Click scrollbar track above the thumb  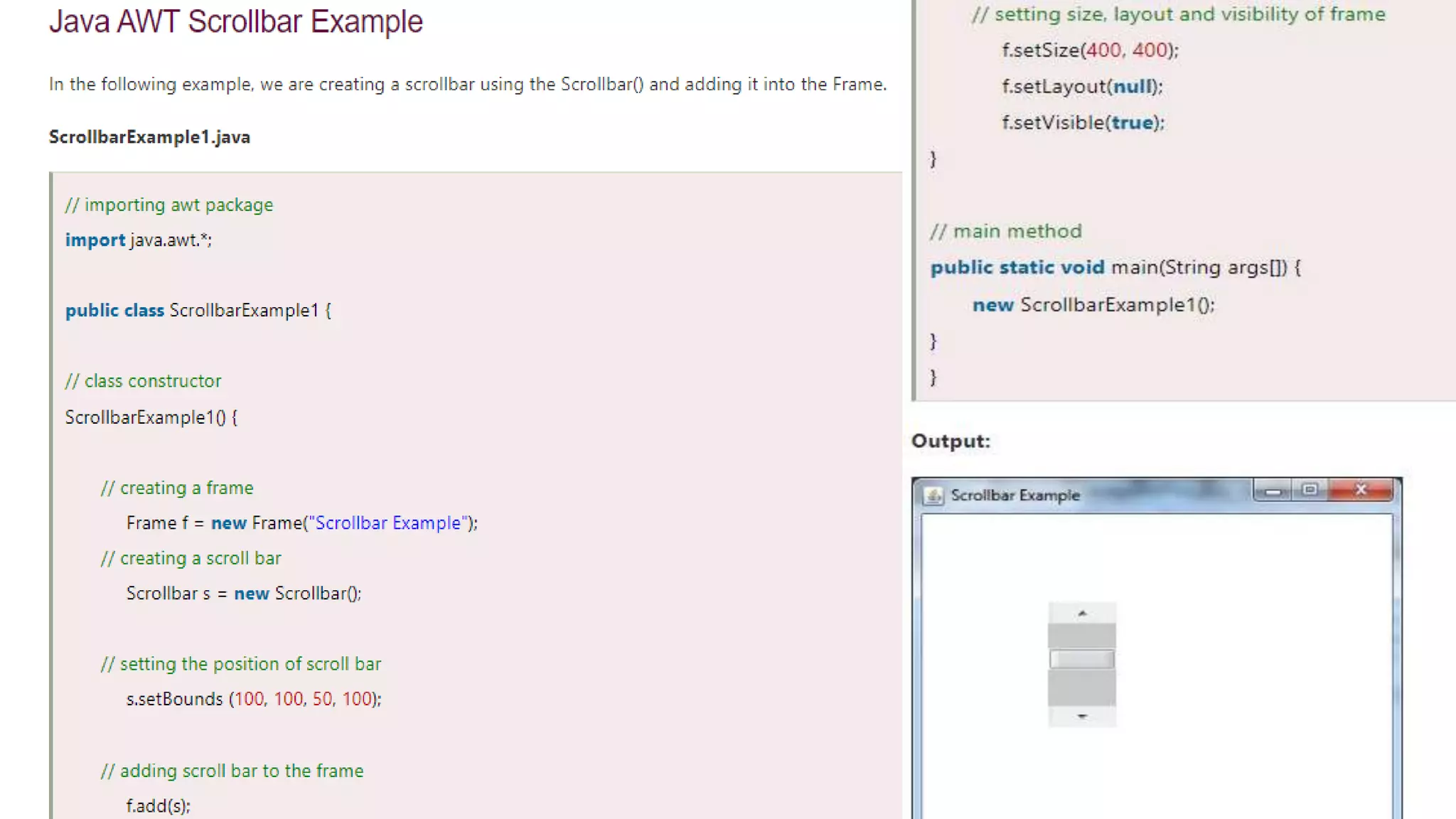1081,635
